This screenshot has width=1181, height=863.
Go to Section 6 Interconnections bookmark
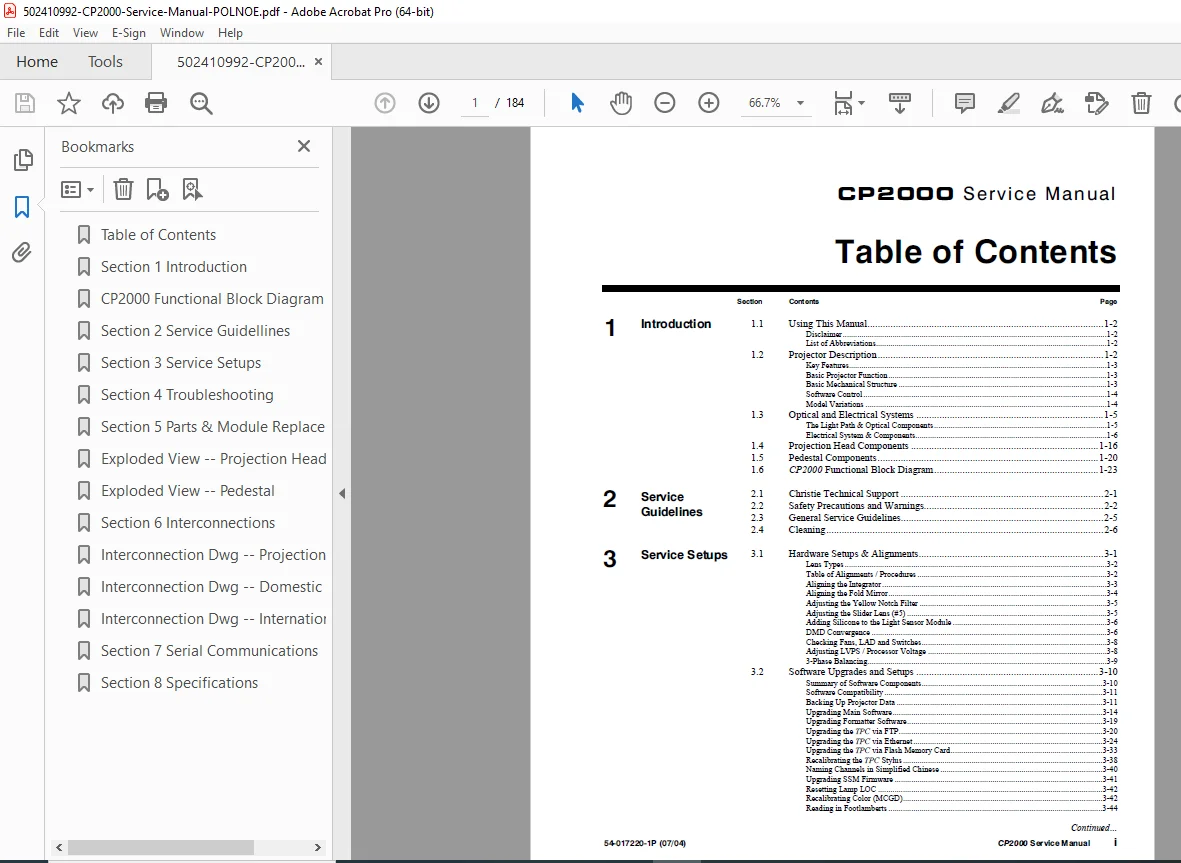tap(188, 523)
